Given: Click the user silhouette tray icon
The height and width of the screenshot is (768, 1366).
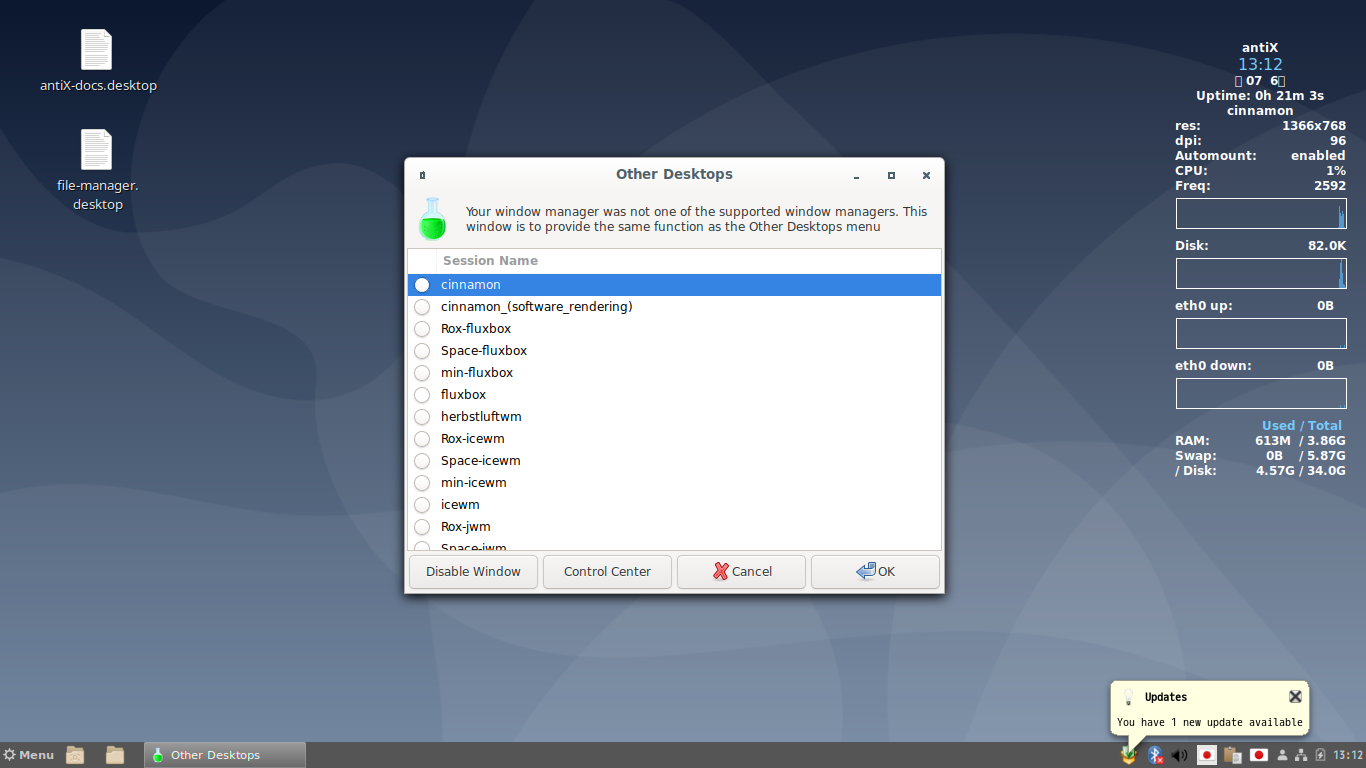Looking at the screenshot, I should click(1283, 755).
